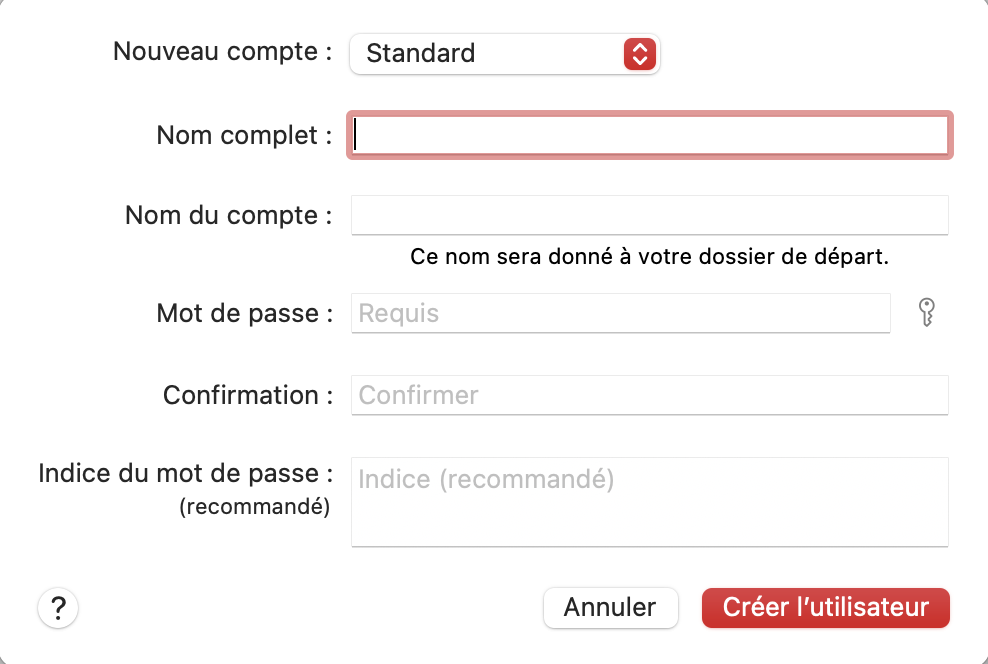The height and width of the screenshot is (664, 988).
Task: Click the word Standard in the popup
Action: [x=420, y=53]
